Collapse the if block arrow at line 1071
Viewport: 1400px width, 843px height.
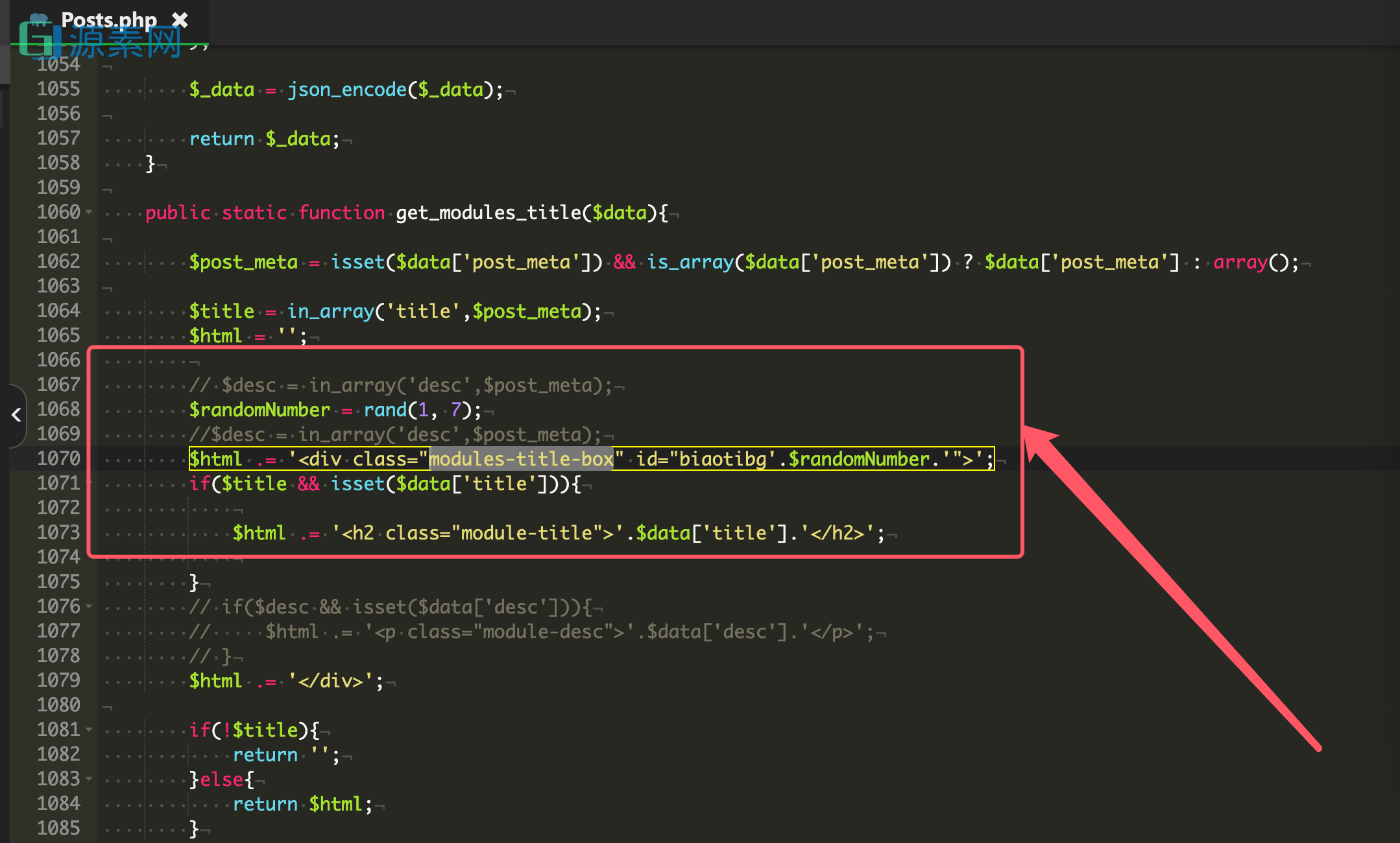click(x=90, y=483)
